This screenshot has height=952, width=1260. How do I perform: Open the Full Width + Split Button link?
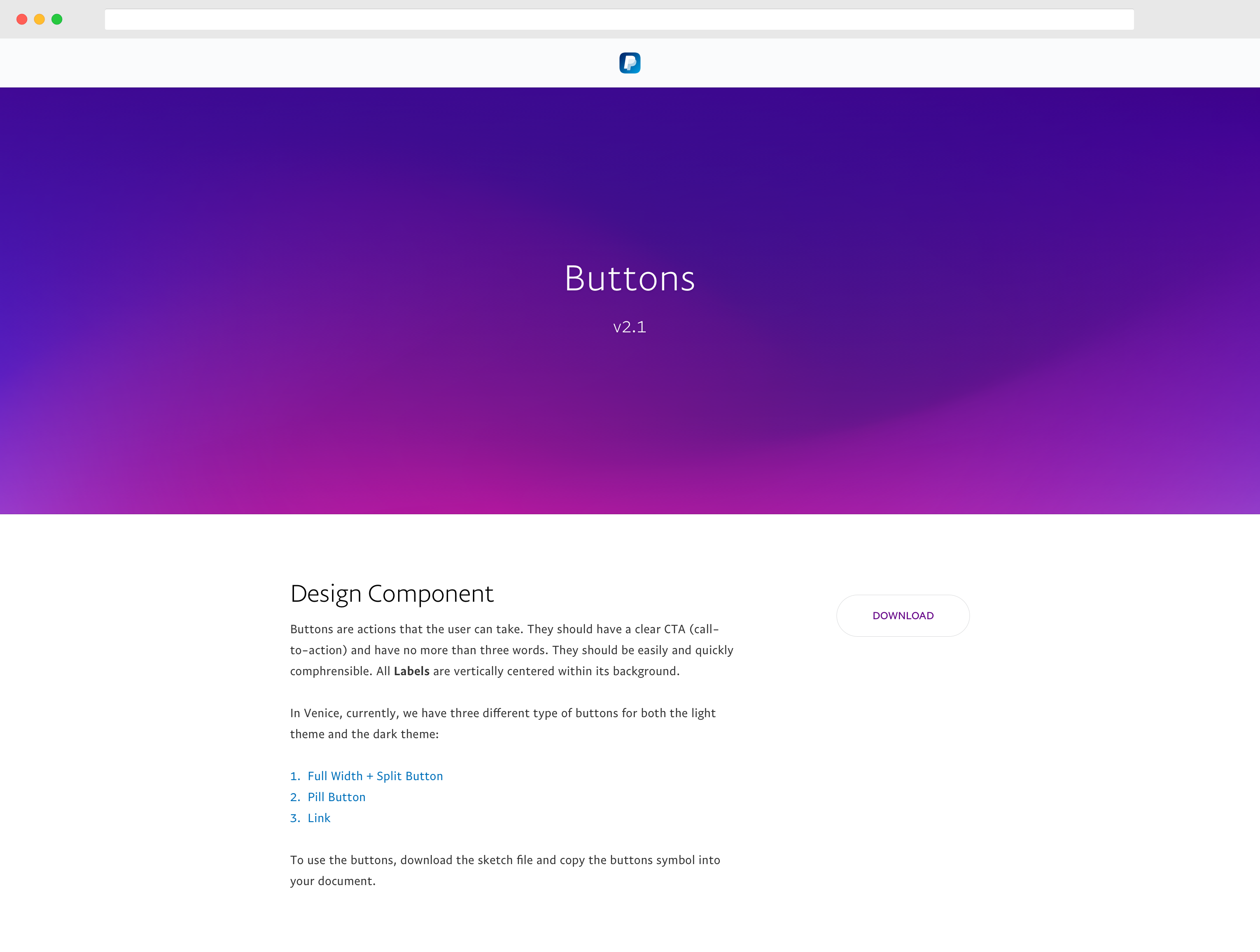(x=375, y=776)
